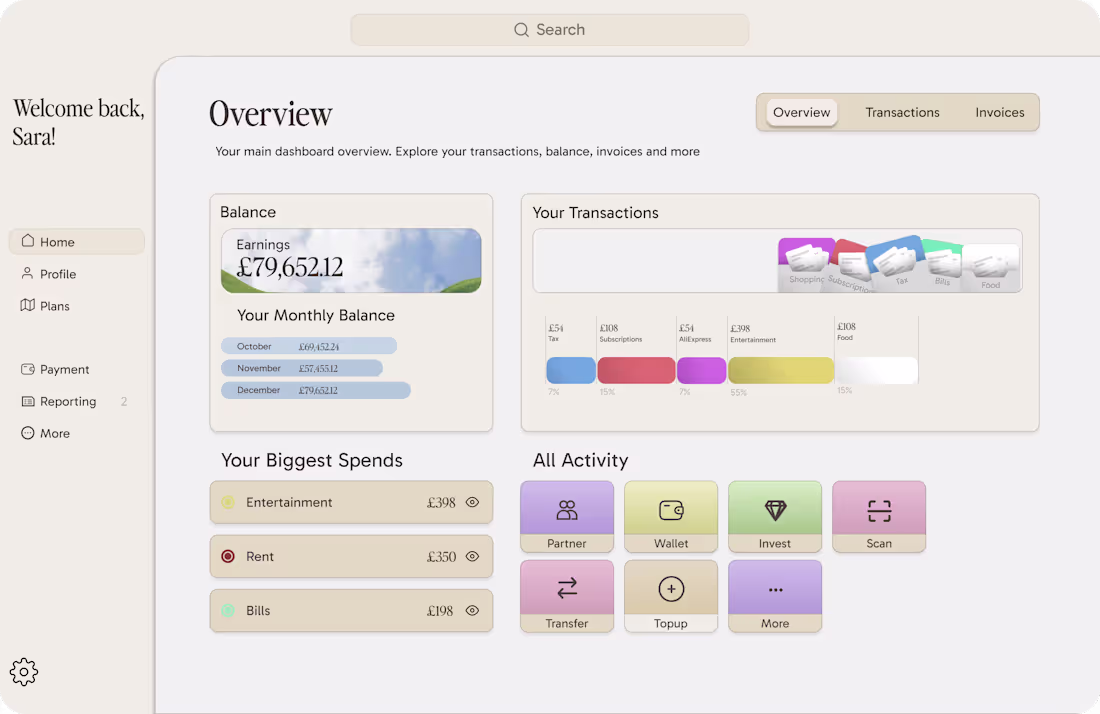The width and height of the screenshot is (1100, 714).
Task: Click inside the Search field
Action: click(549, 29)
